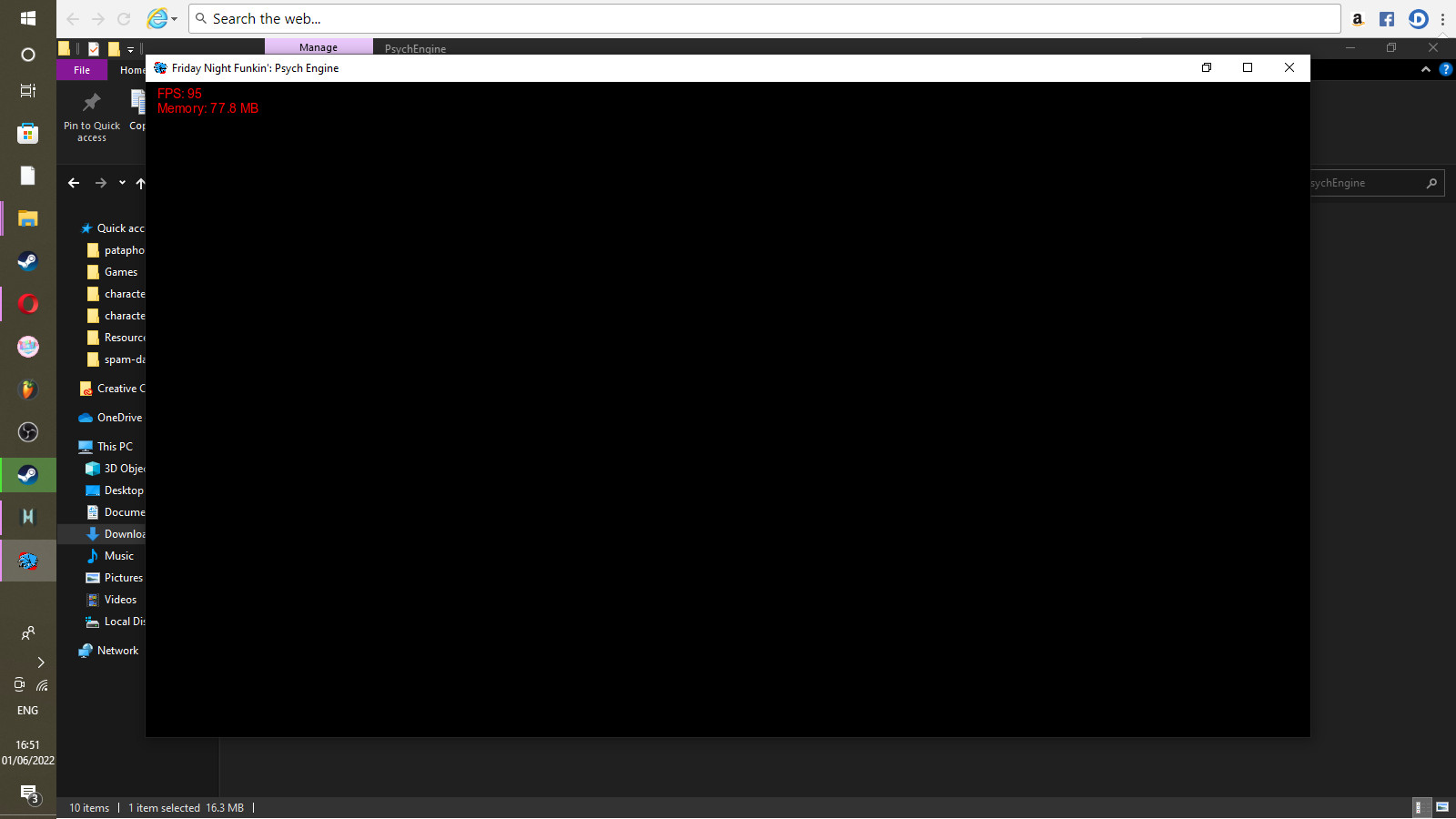Select Network in navigation pane
The image size is (1456, 819).
(x=109, y=651)
